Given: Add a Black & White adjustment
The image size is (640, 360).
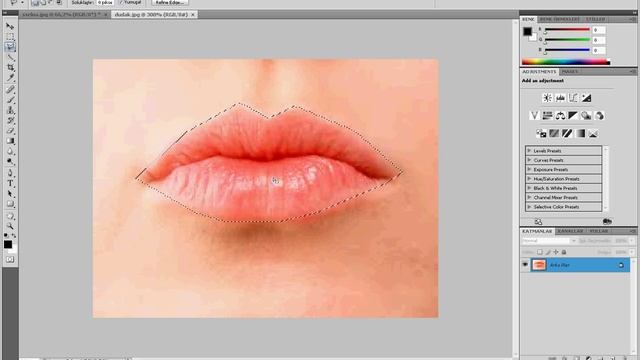Looking at the screenshot, I should pyautogui.click(x=573, y=116).
